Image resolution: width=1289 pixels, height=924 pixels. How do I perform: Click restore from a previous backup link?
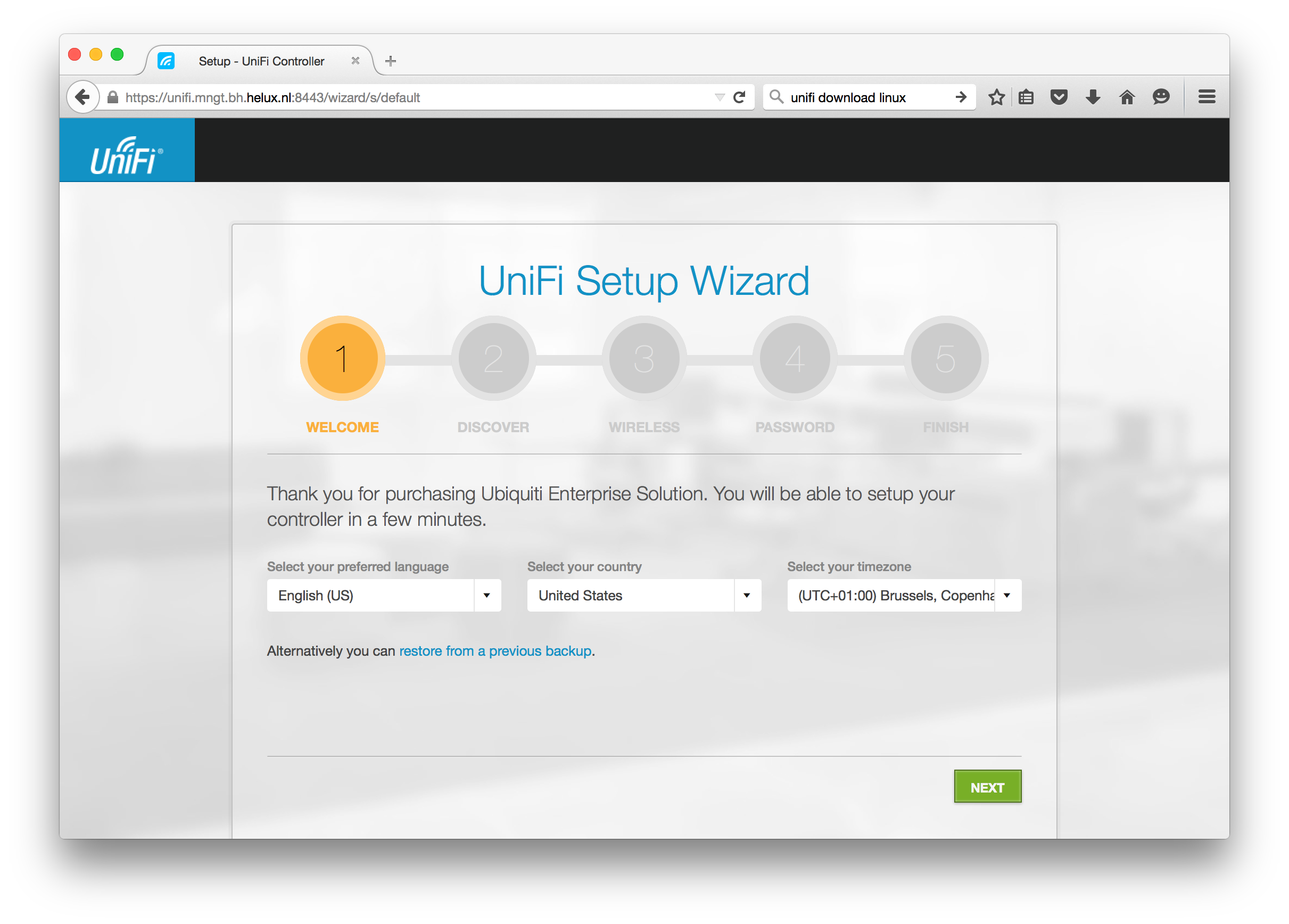pyautogui.click(x=495, y=650)
